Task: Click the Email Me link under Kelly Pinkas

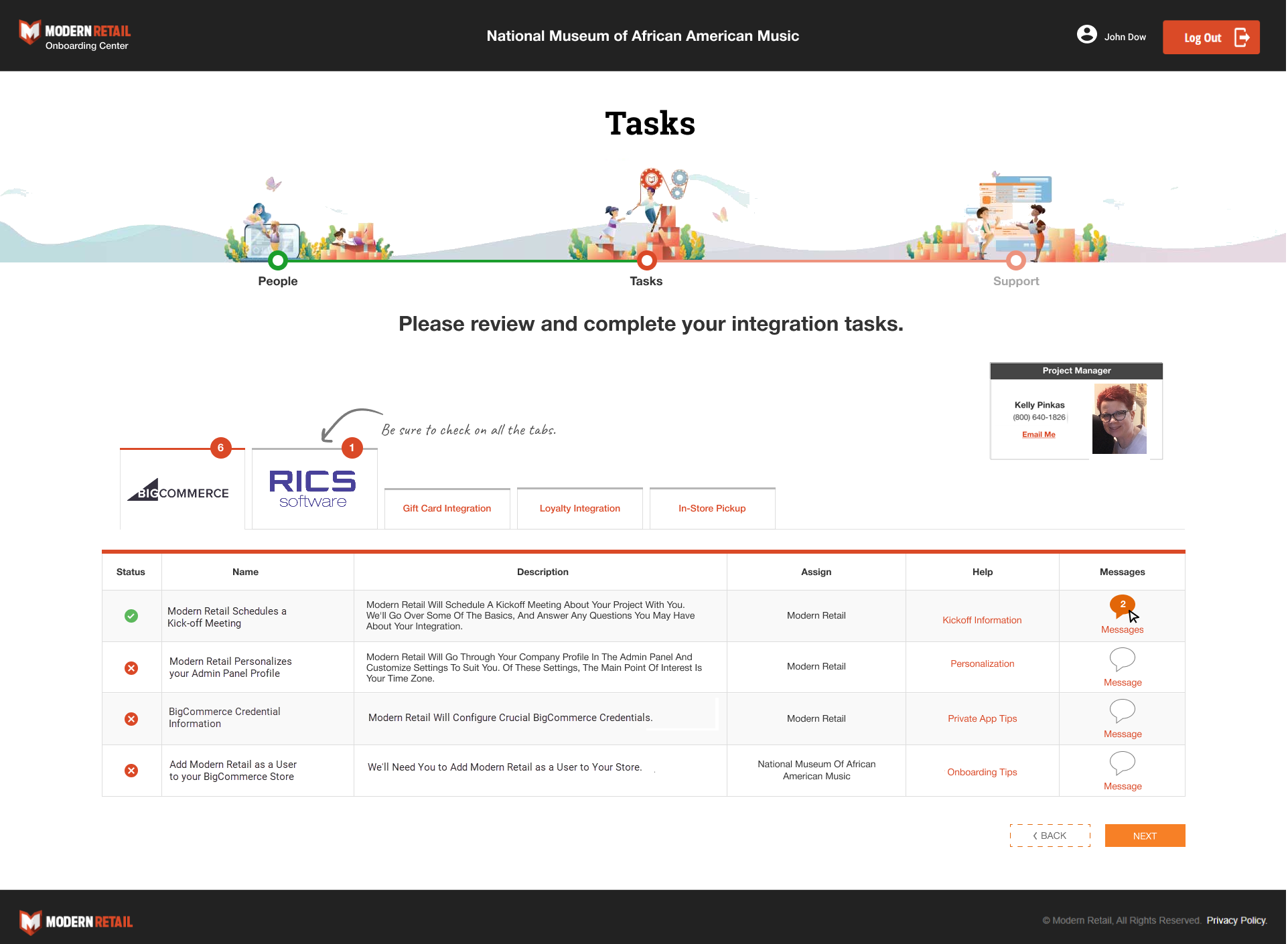Action: pos(1038,434)
